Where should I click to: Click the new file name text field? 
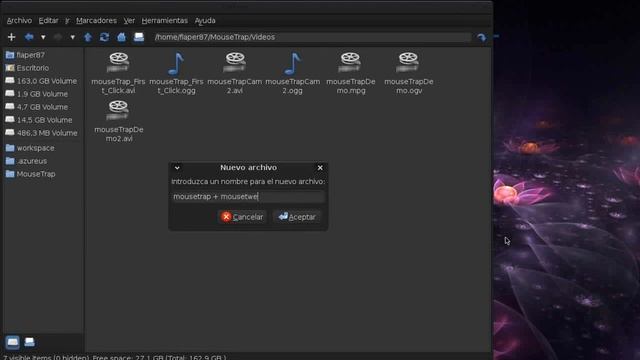click(x=248, y=197)
